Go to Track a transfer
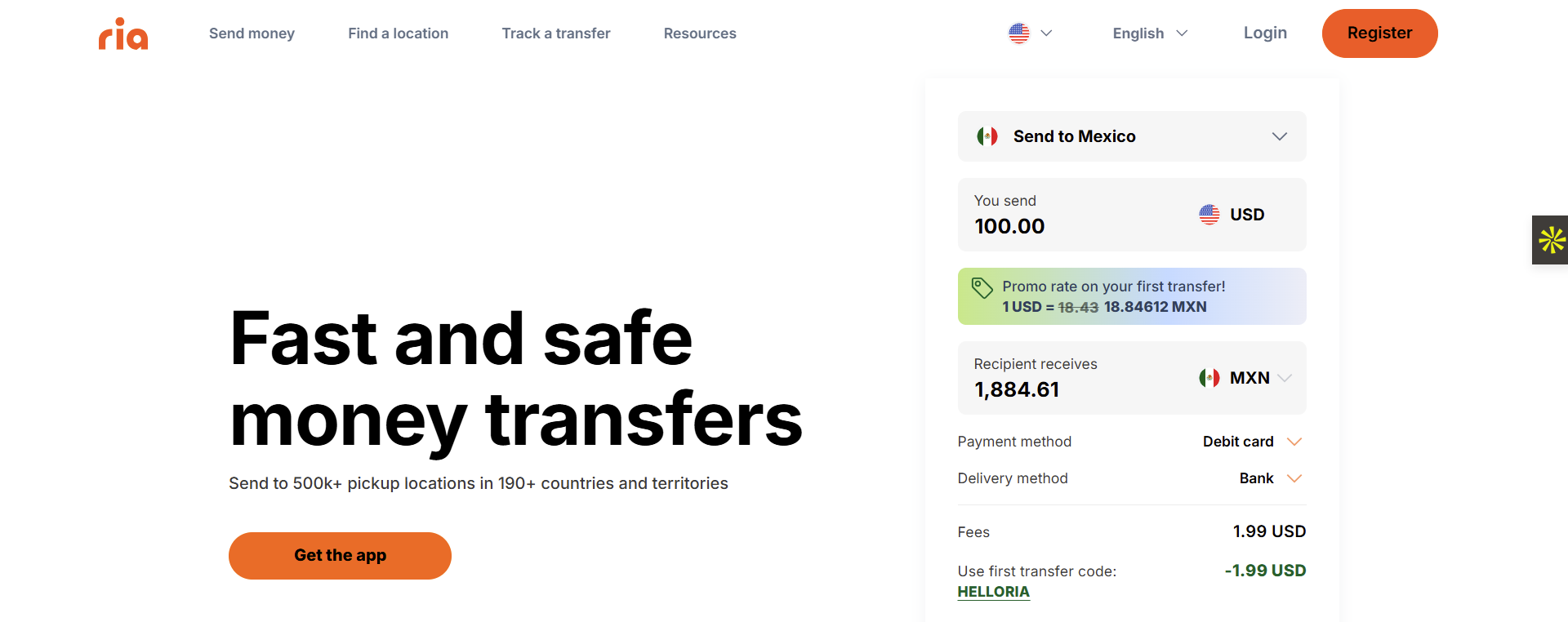 [x=556, y=33]
